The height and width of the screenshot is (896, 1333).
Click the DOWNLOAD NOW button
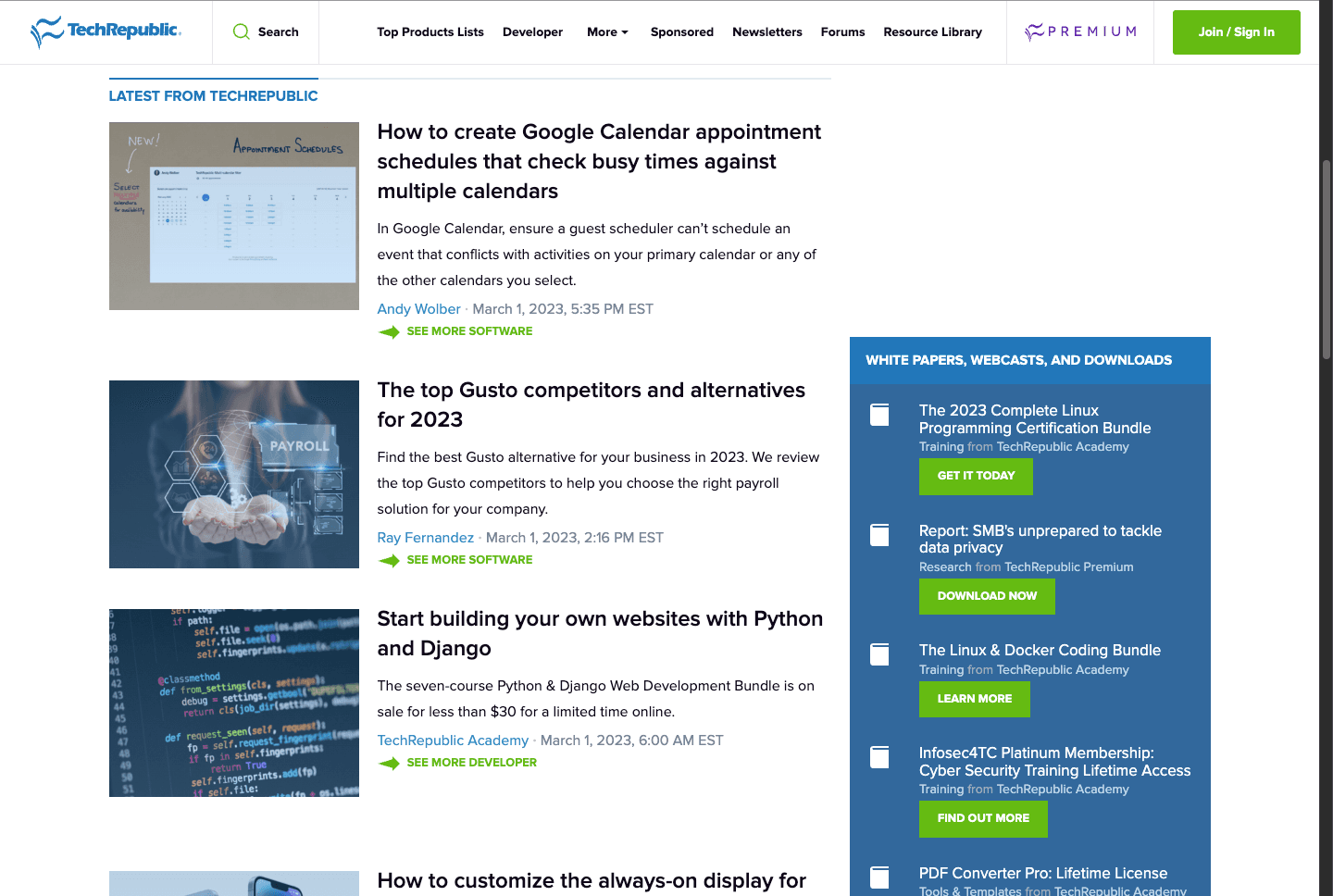click(987, 597)
